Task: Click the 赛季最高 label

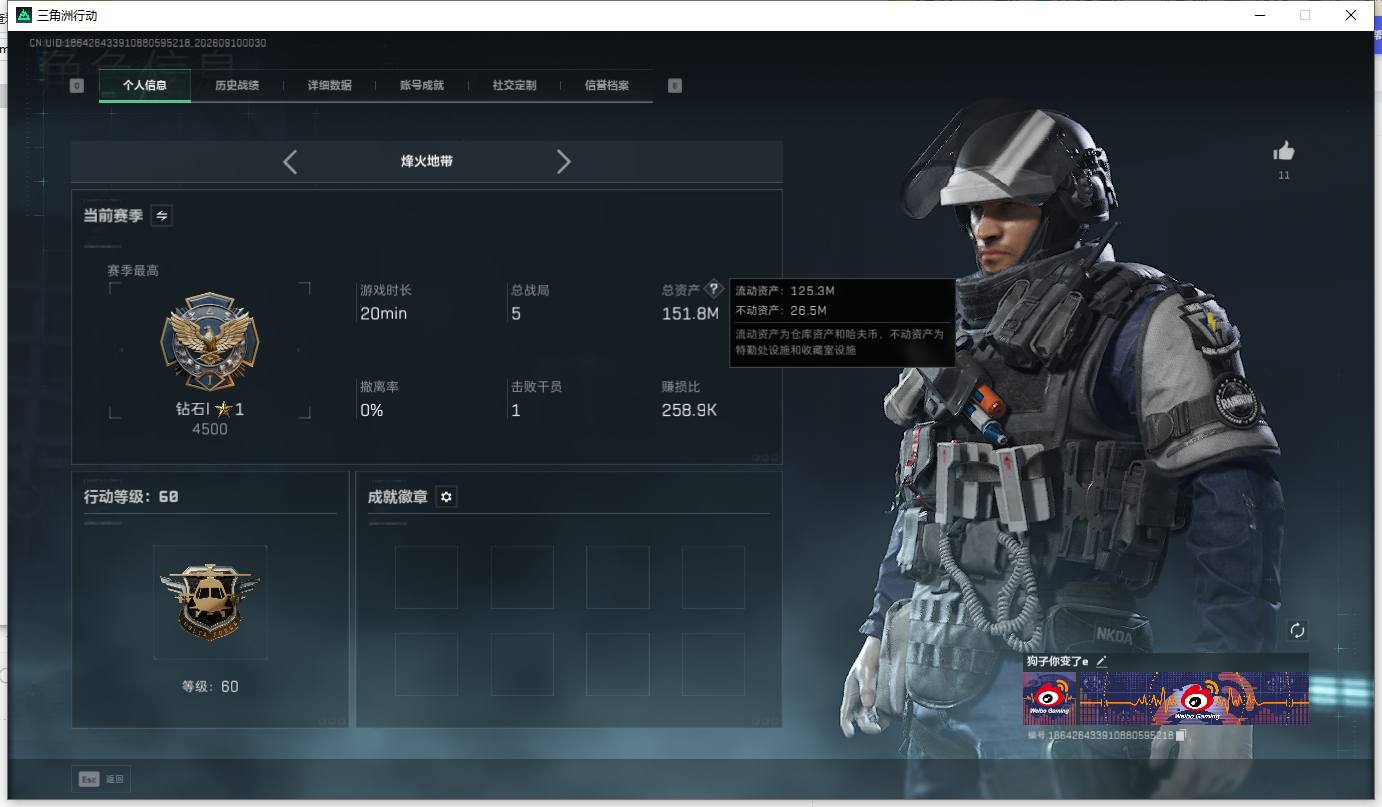Action: 133,271
